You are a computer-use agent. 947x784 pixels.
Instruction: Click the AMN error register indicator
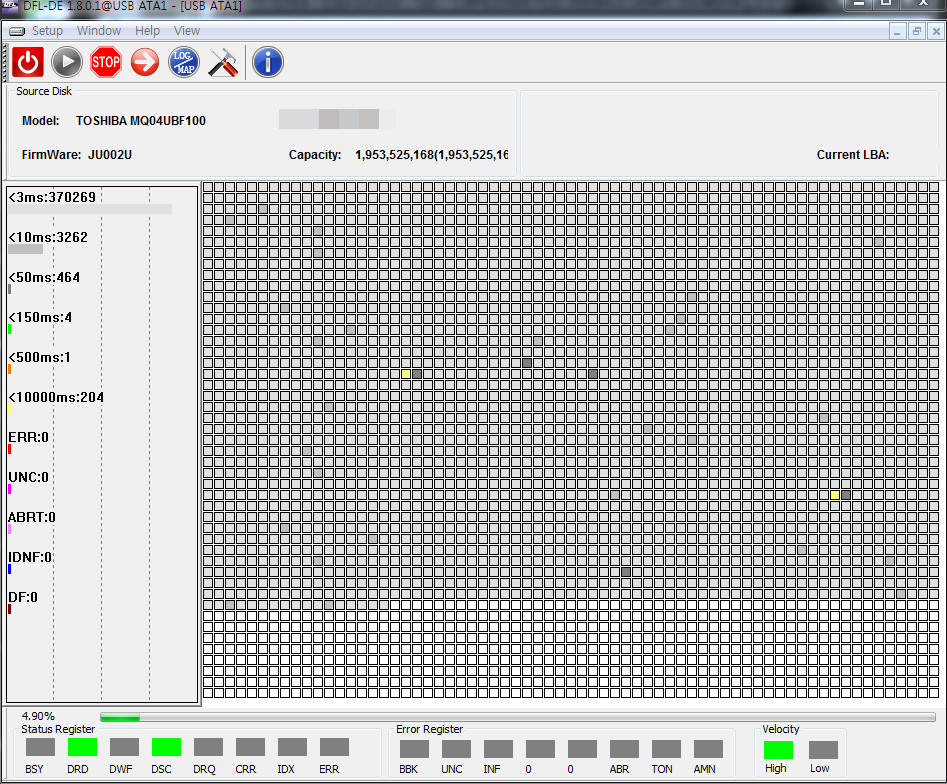click(x=708, y=749)
